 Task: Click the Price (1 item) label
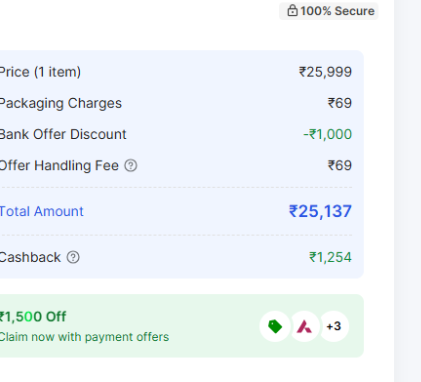[x=40, y=72]
